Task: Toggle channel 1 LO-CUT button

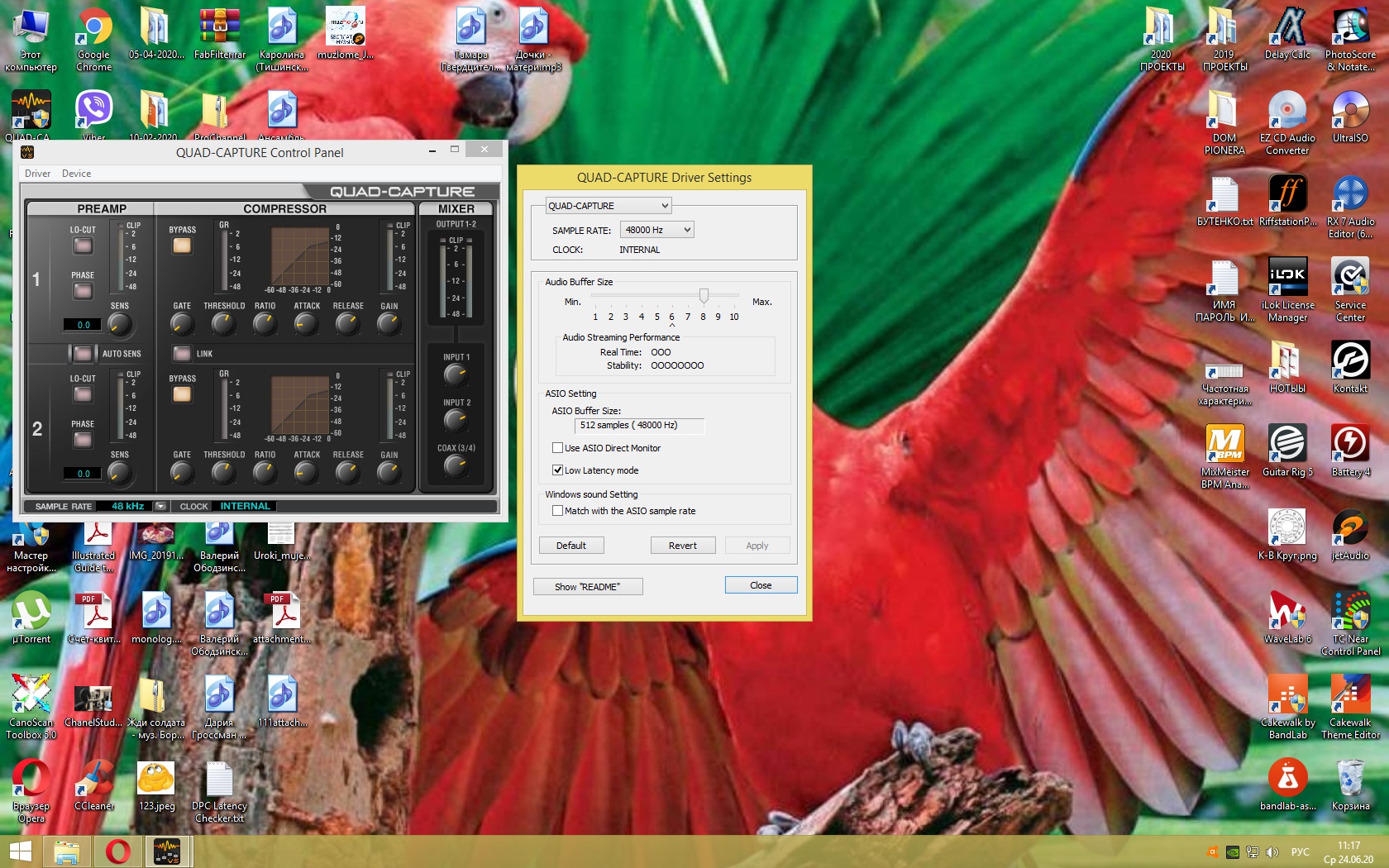Action: [83, 246]
